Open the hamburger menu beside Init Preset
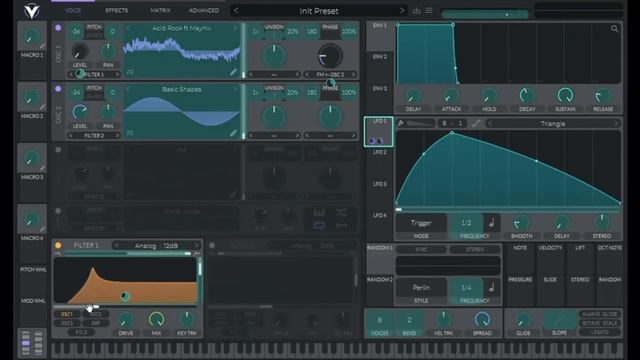Image resolution: width=640 pixels, height=360 pixels. 429,11
